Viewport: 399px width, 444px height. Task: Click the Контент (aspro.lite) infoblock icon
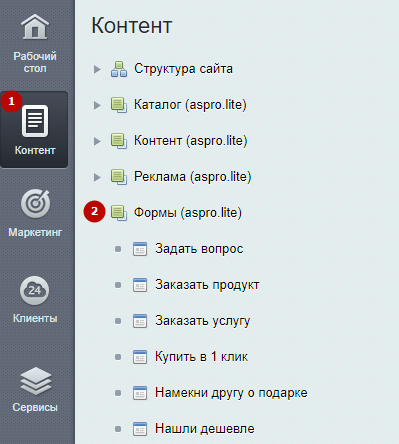pyautogui.click(x=119, y=141)
